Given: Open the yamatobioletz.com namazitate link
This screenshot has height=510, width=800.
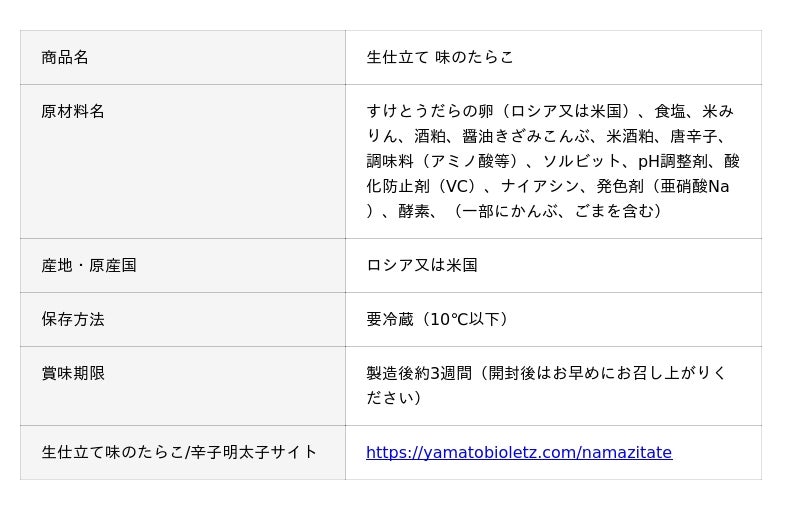Looking at the screenshot, I should pyautogui.click(x=518, y=453).
